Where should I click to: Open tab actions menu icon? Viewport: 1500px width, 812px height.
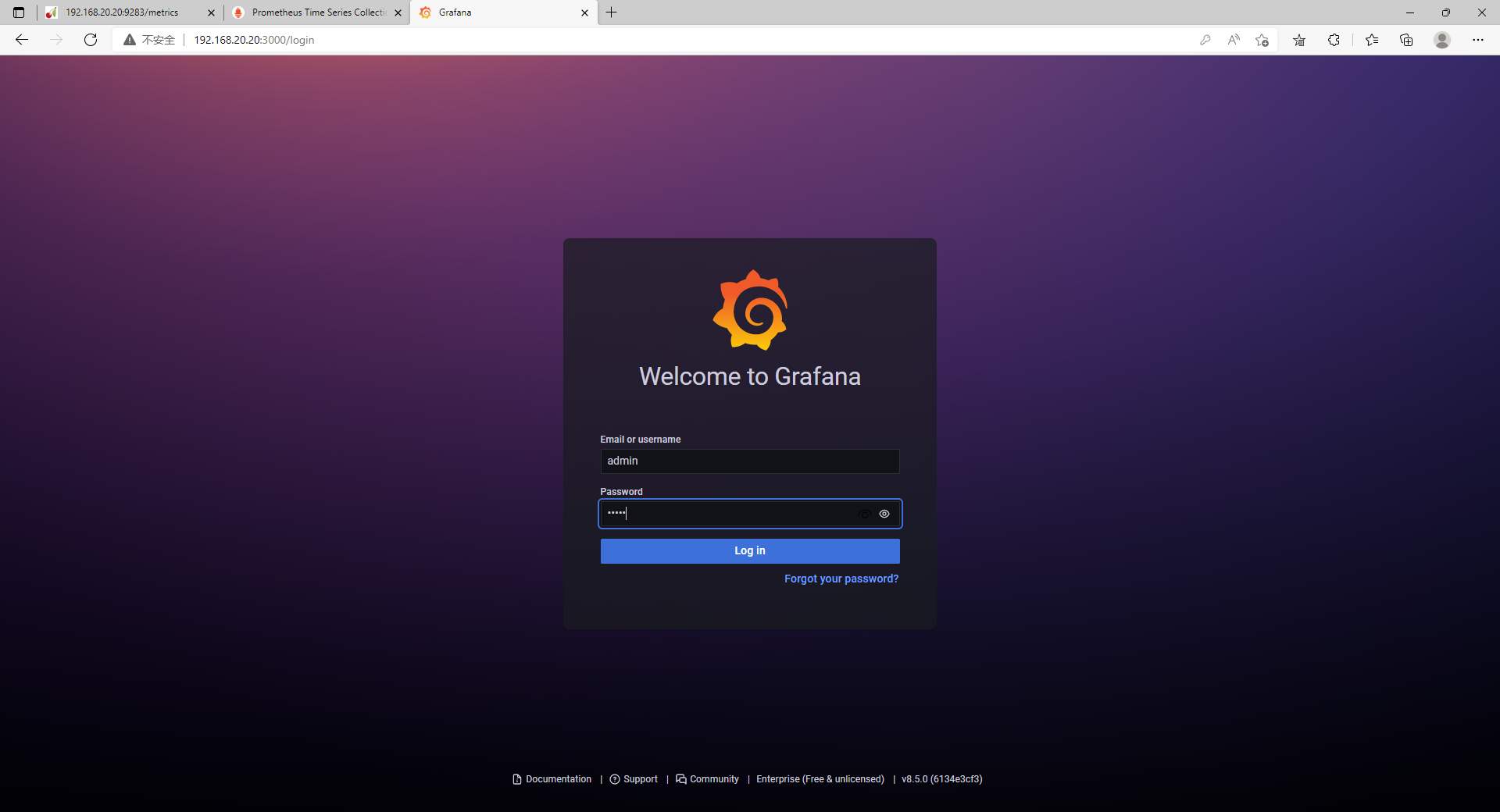click(x=19, y=12)
